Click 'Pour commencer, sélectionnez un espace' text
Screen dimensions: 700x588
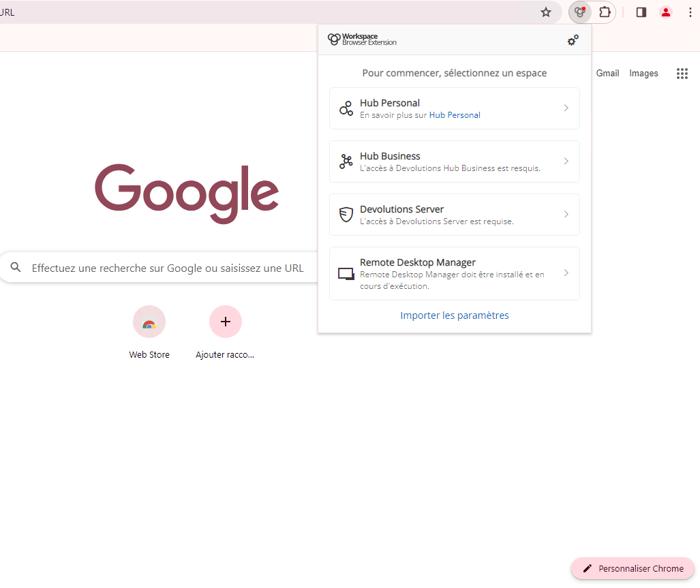tap(454, 73)
